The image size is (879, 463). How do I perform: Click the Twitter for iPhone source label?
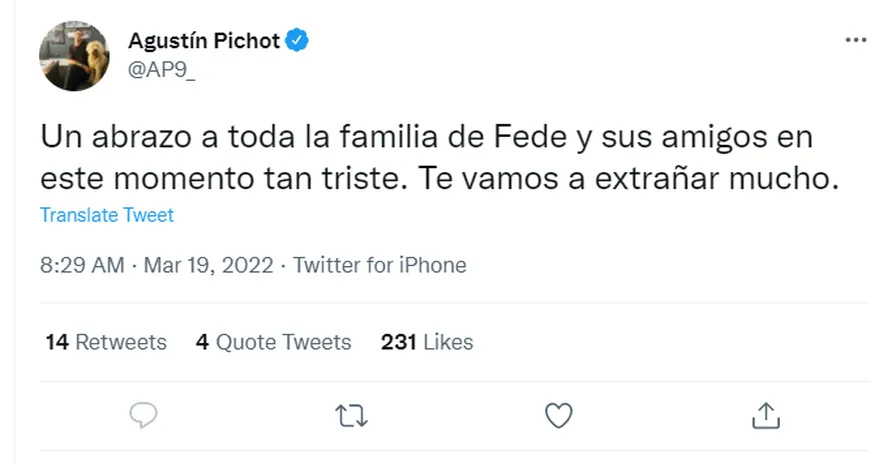(380, 266)
